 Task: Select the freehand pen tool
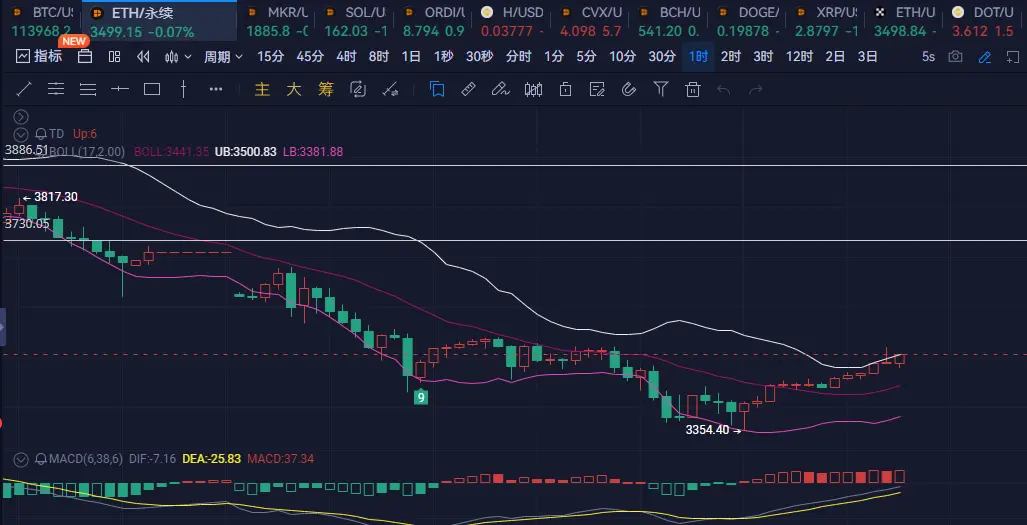coord(500,89)
